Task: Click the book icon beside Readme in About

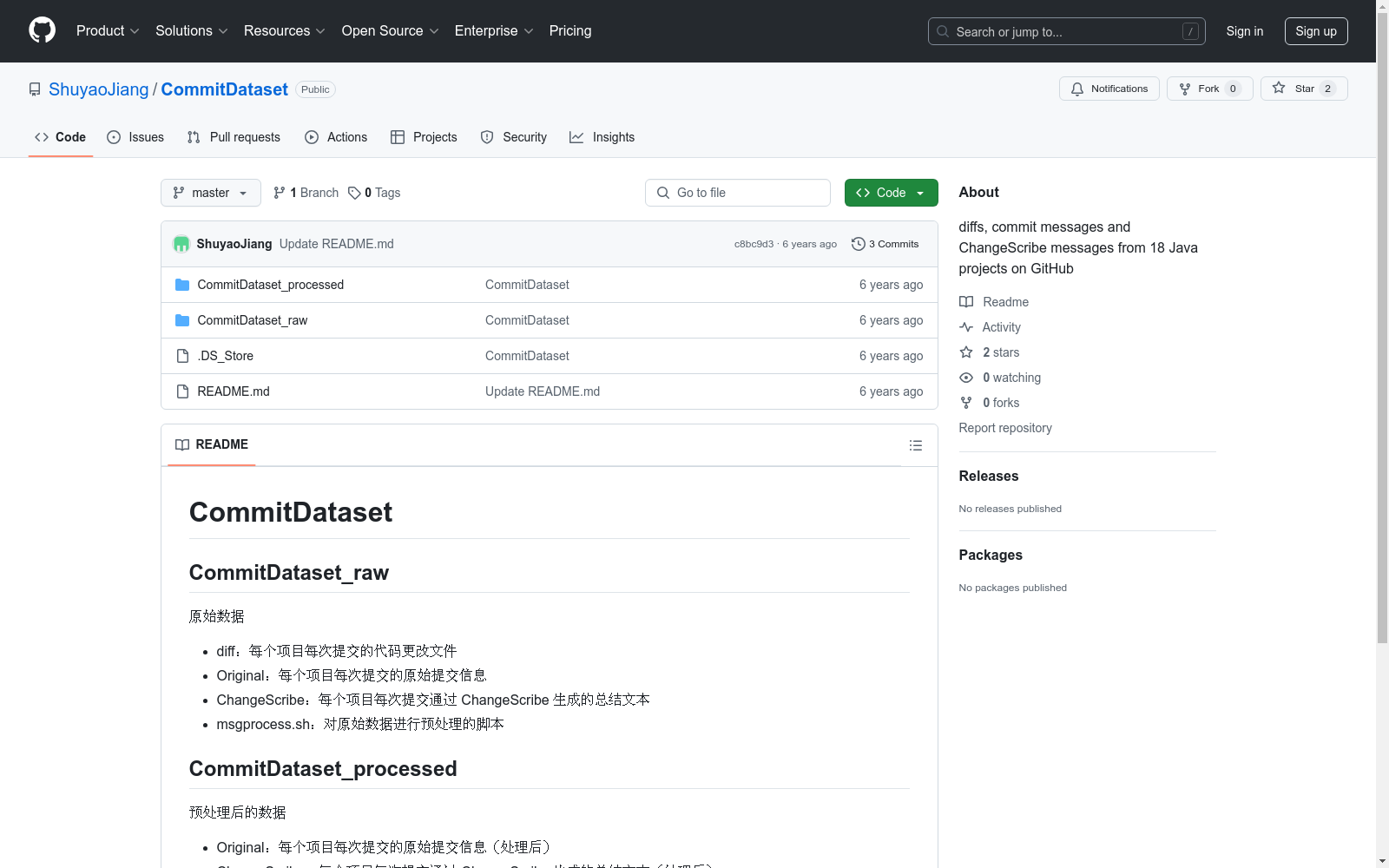Action: click(x=966, y=302)
